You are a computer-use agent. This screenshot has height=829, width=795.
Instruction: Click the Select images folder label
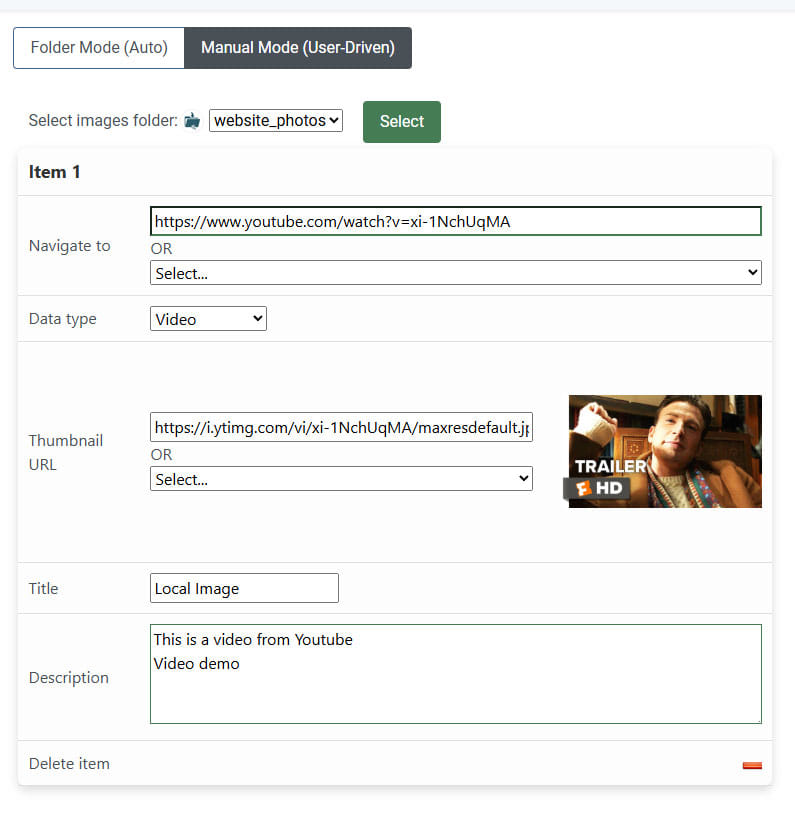pos(102,121)
